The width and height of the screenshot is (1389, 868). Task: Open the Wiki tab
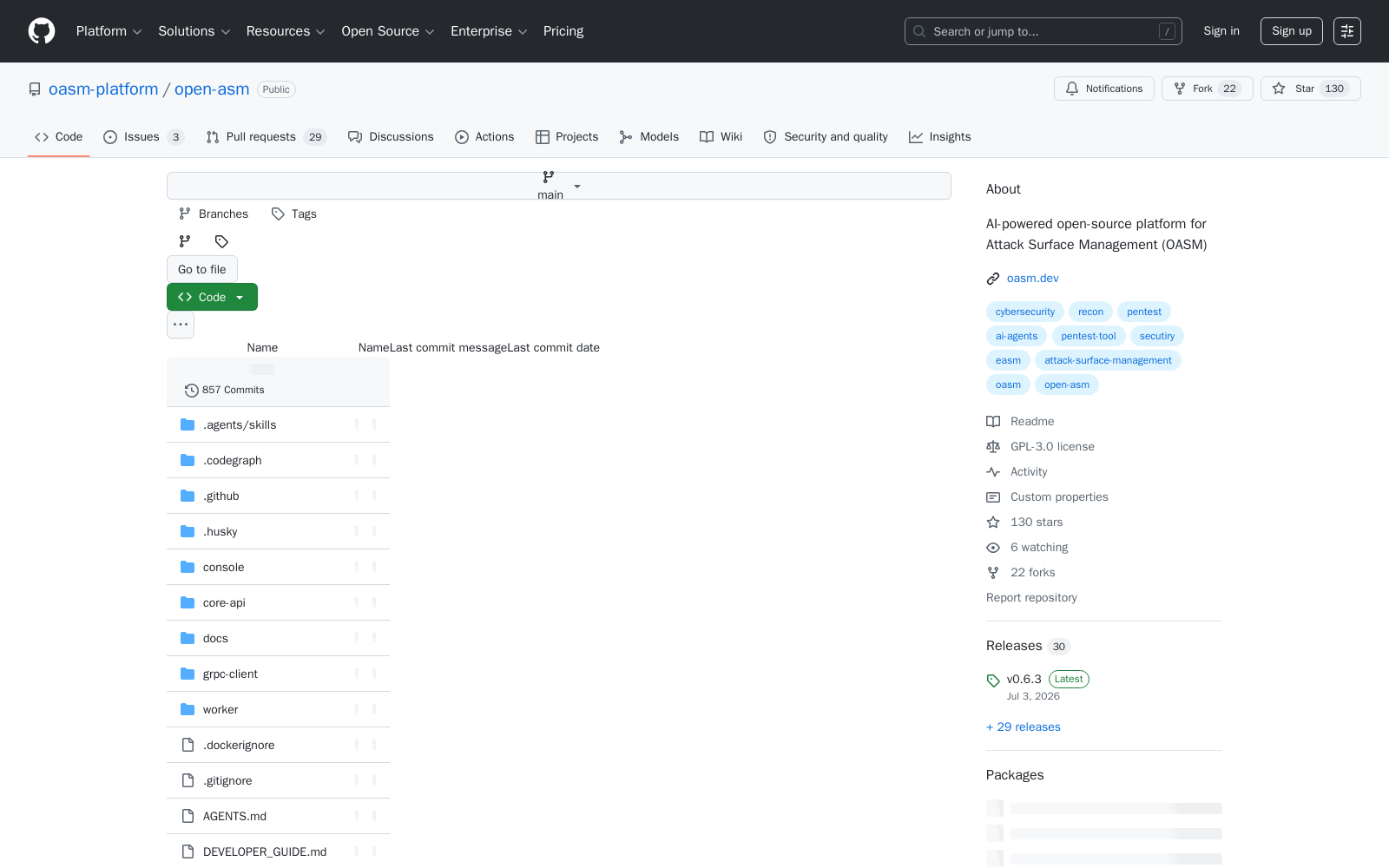pos(721,137)
